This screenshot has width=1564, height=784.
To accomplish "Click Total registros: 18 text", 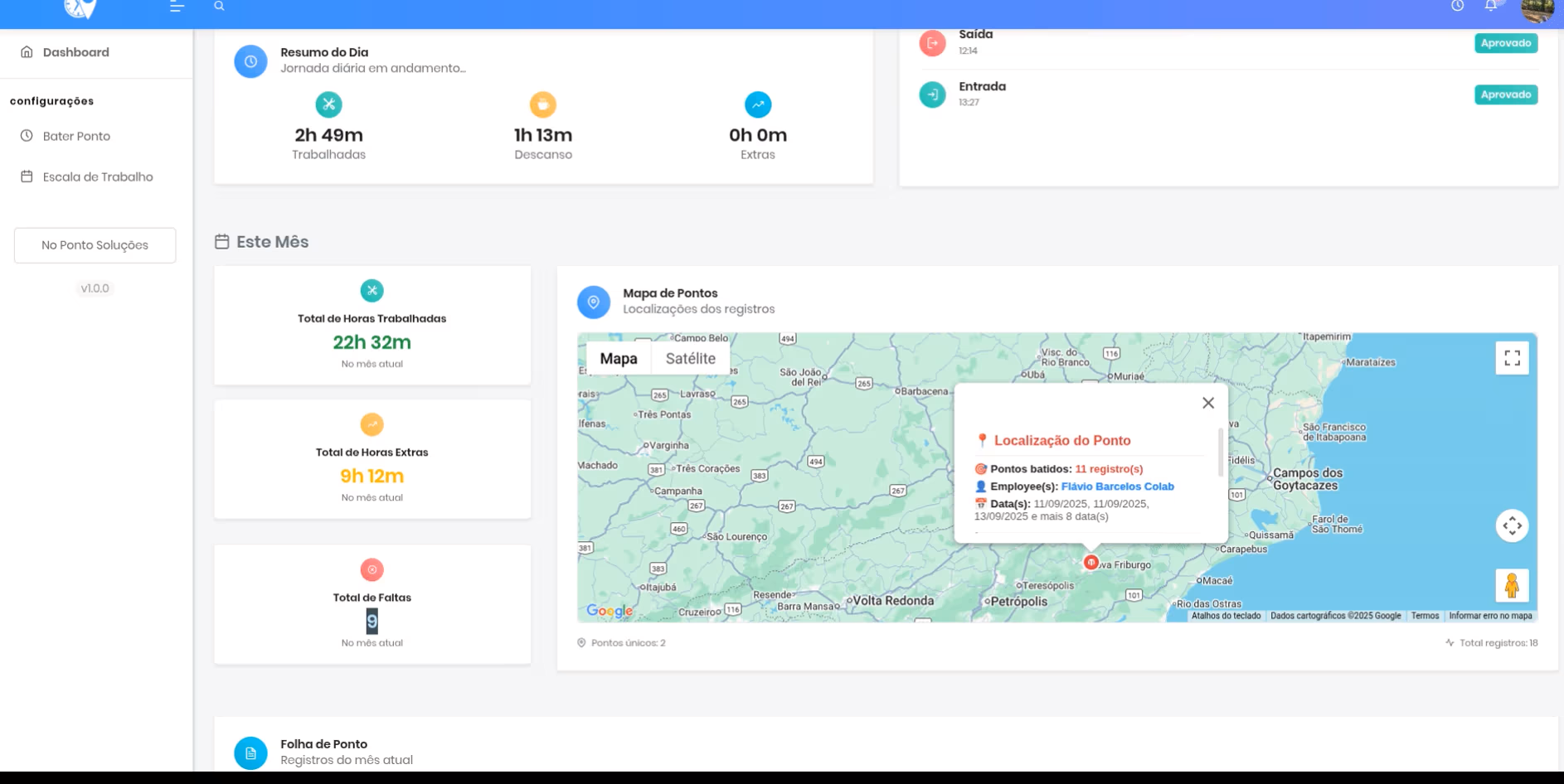I will pyautogui.click(x=1498, y=643).
